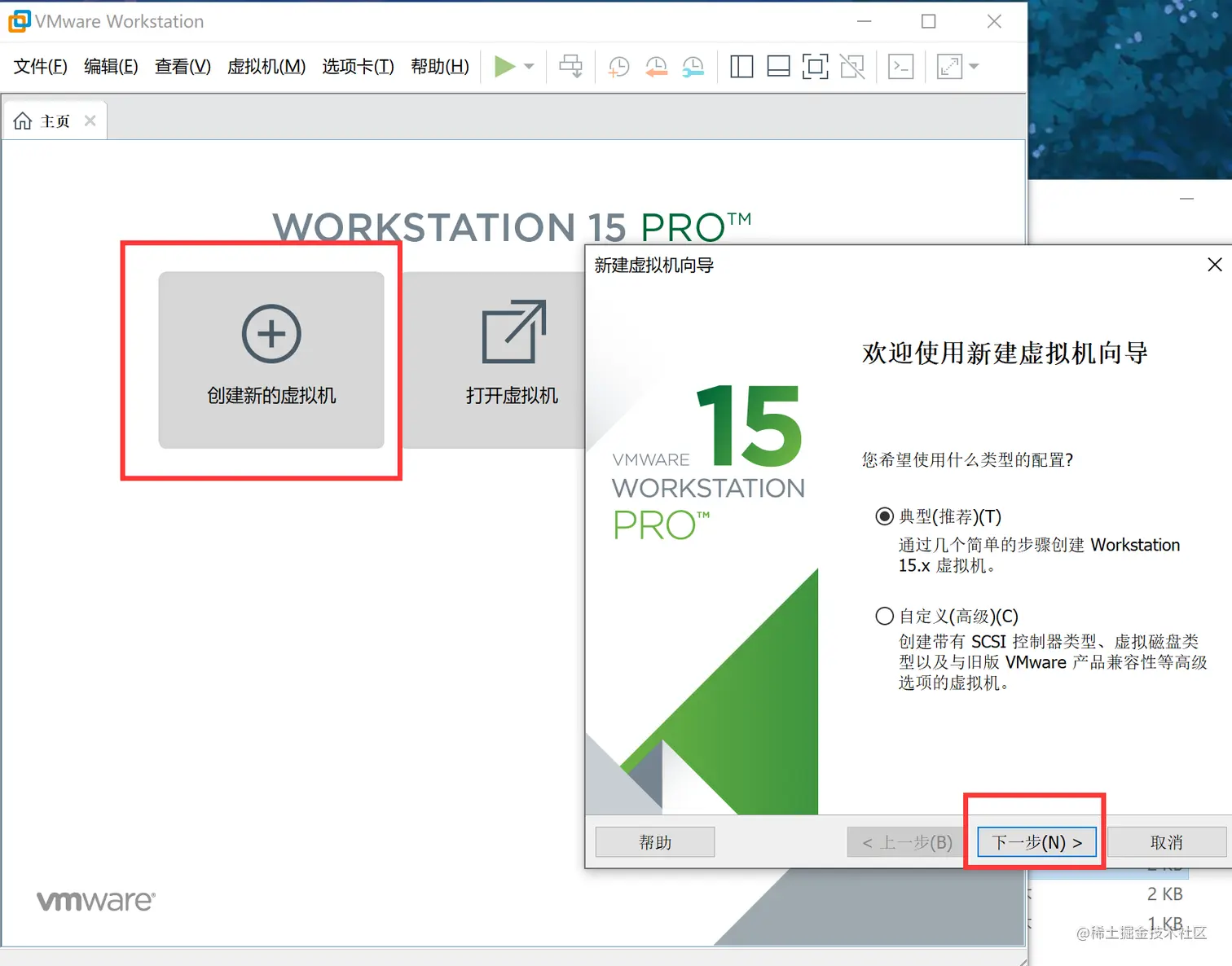Minimize the VMware Workstation window

tap(865, 21)
